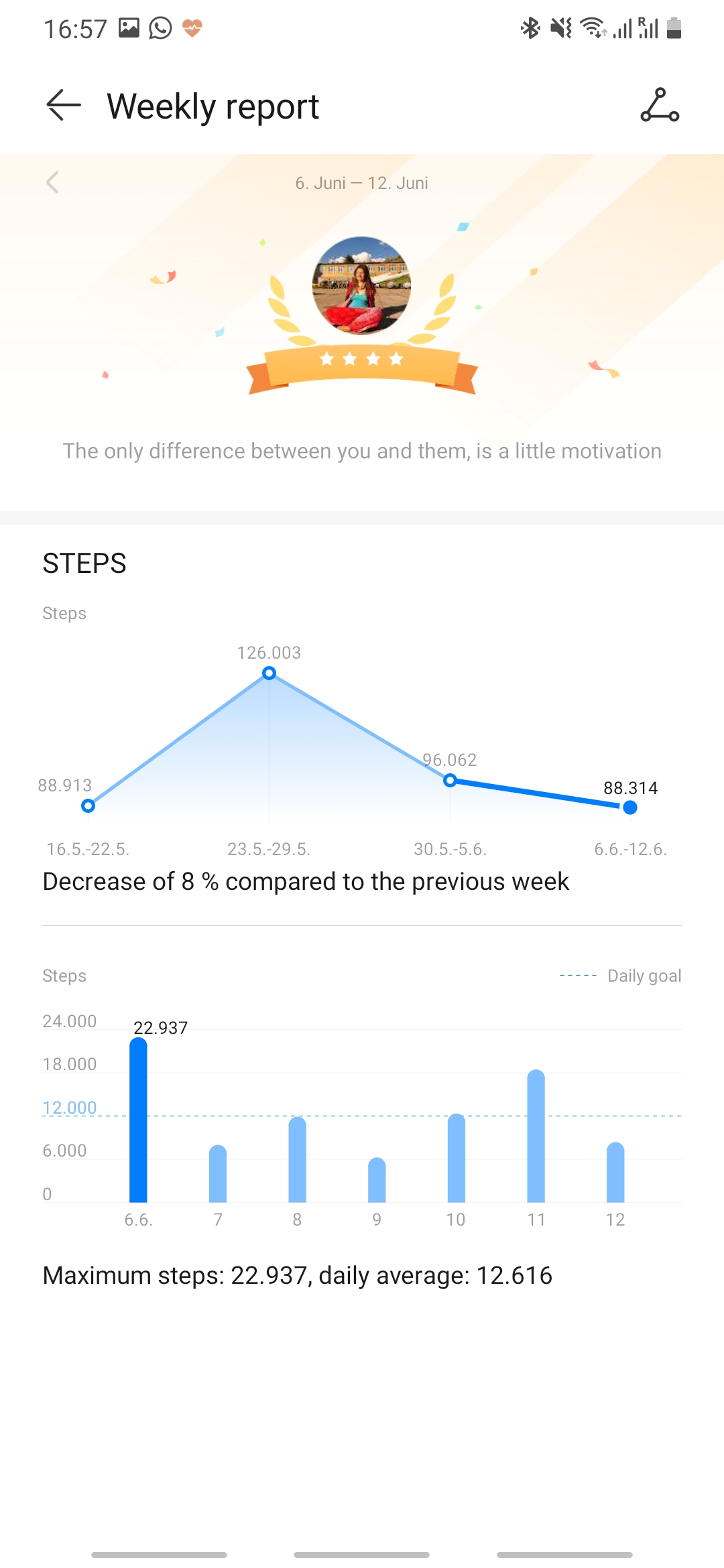The width and height of the screenshot is (724, 1568).
Task: Tap the step bar for day 11
Action: (536, 1136)
